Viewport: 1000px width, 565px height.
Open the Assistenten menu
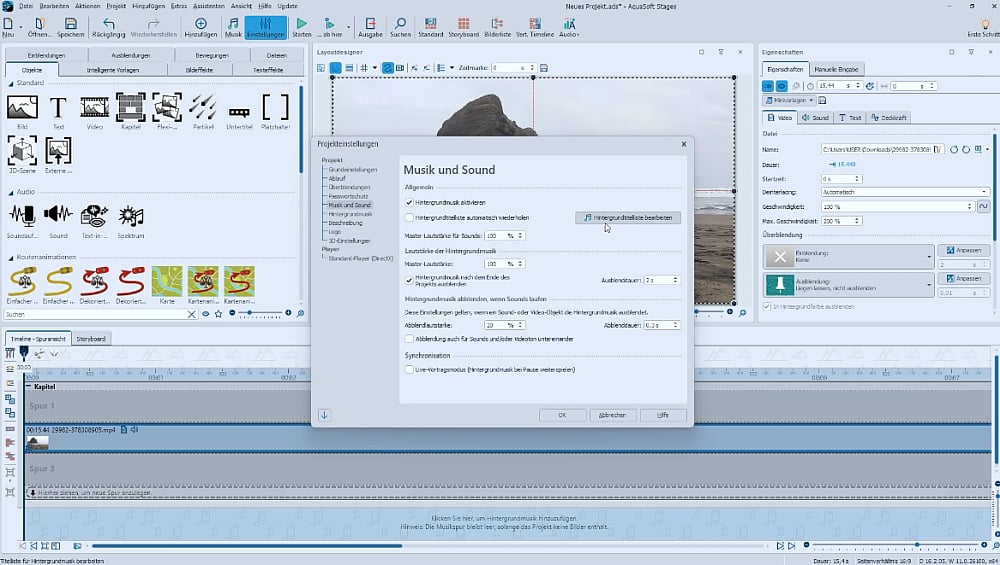coord(208,6)
